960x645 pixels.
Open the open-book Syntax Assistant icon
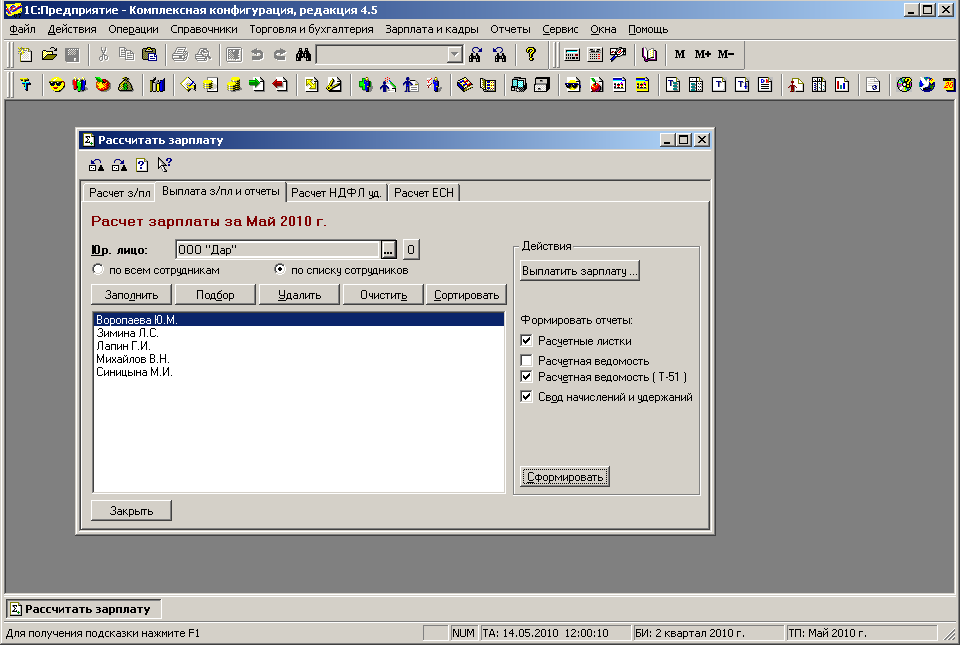tap(649, 54)
